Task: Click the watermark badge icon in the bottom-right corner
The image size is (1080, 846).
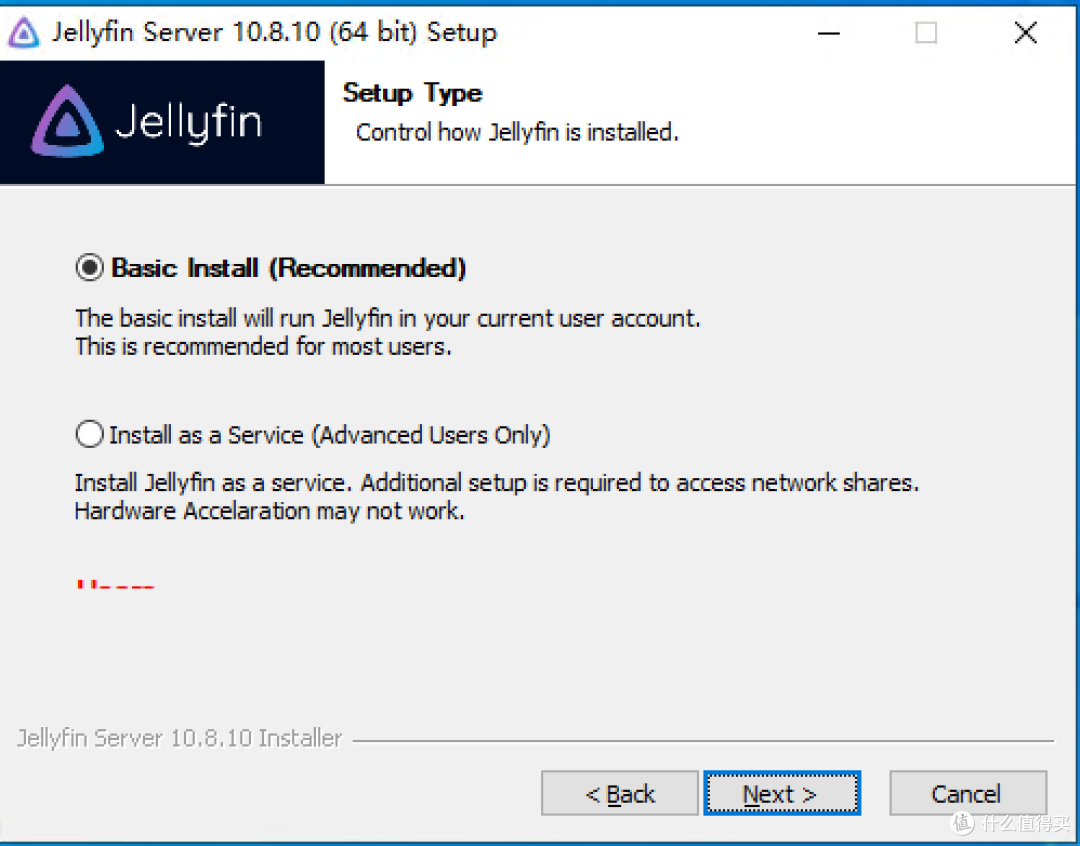Action: [963, 823]
